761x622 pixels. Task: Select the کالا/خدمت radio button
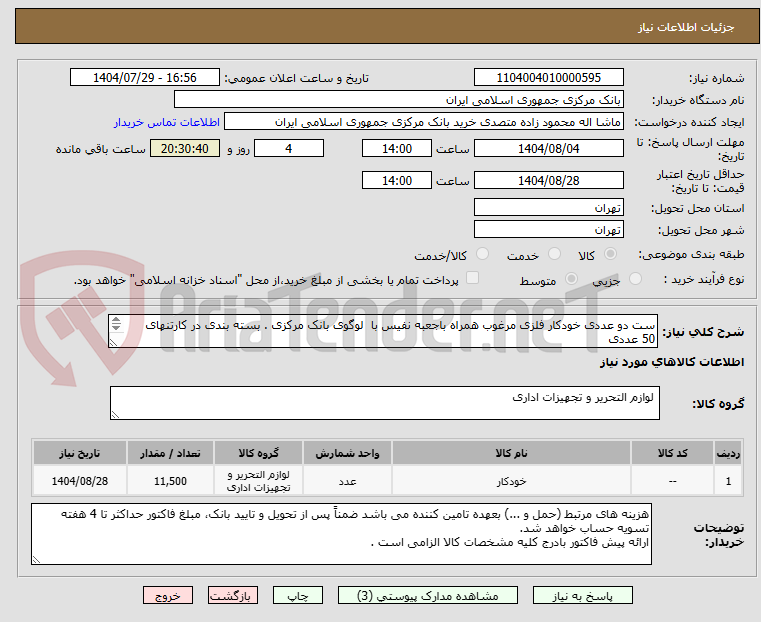(x=482, y=254)
